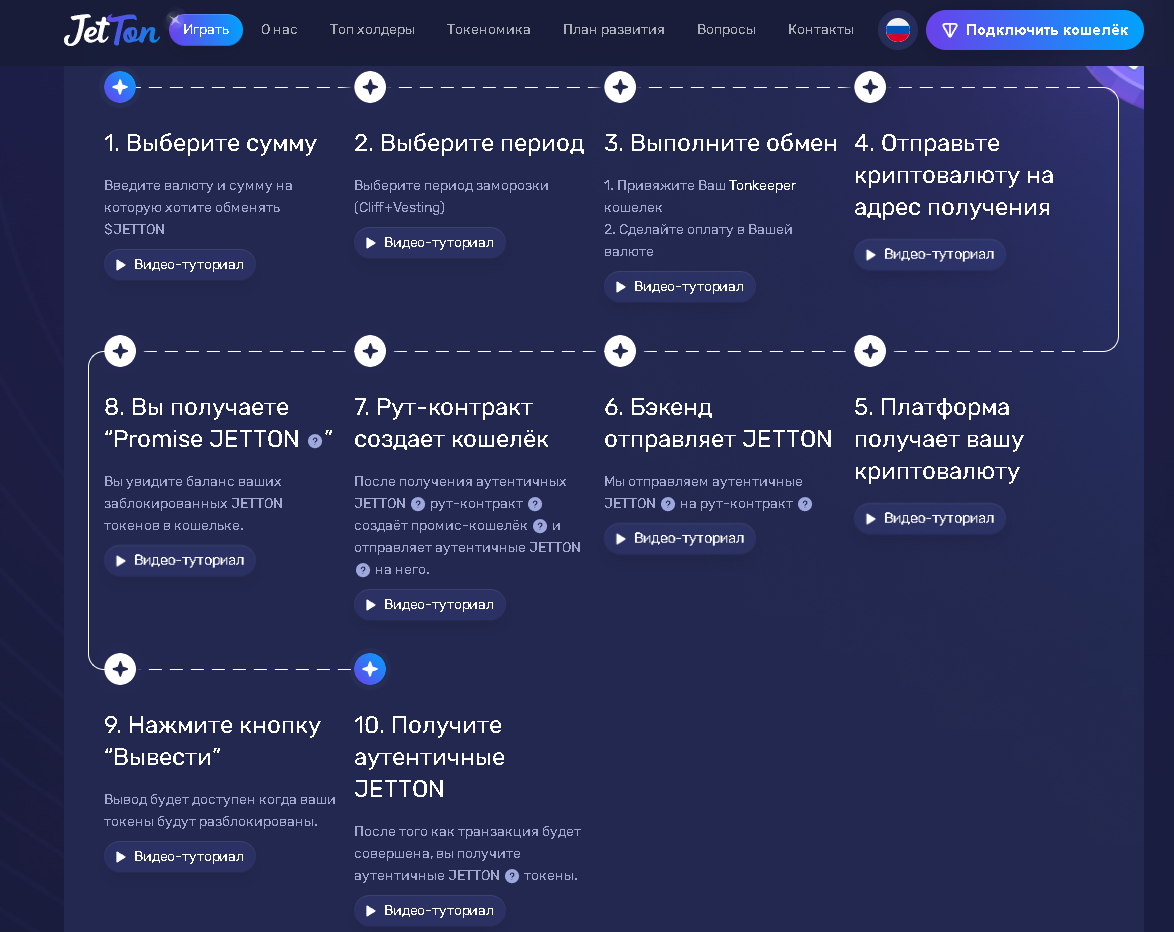1174x932 pixels.
Task: Click Подключить кошелёк button
Action: pos(1035,30)
